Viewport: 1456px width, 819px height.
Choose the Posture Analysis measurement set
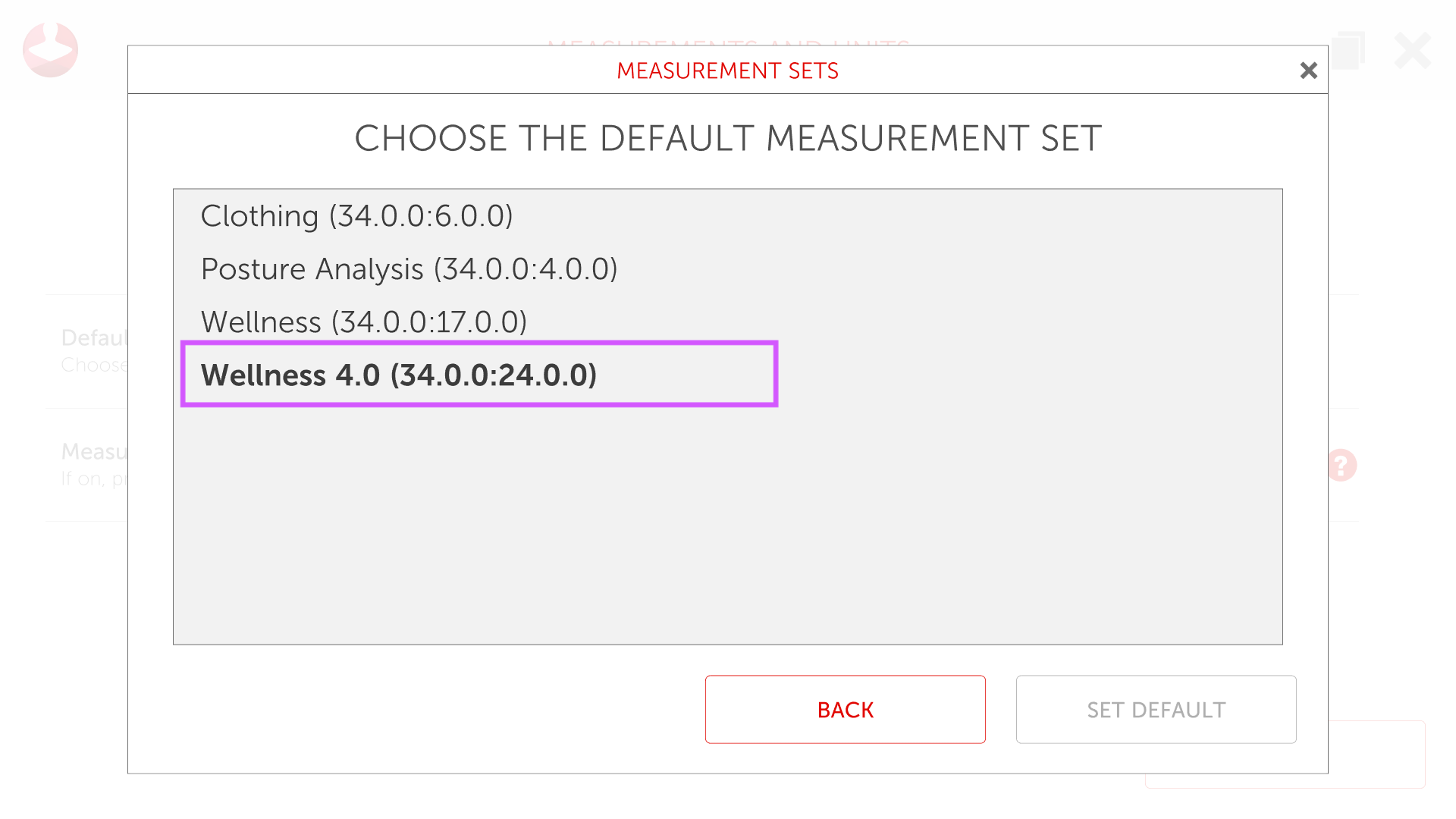coord(409,269)
